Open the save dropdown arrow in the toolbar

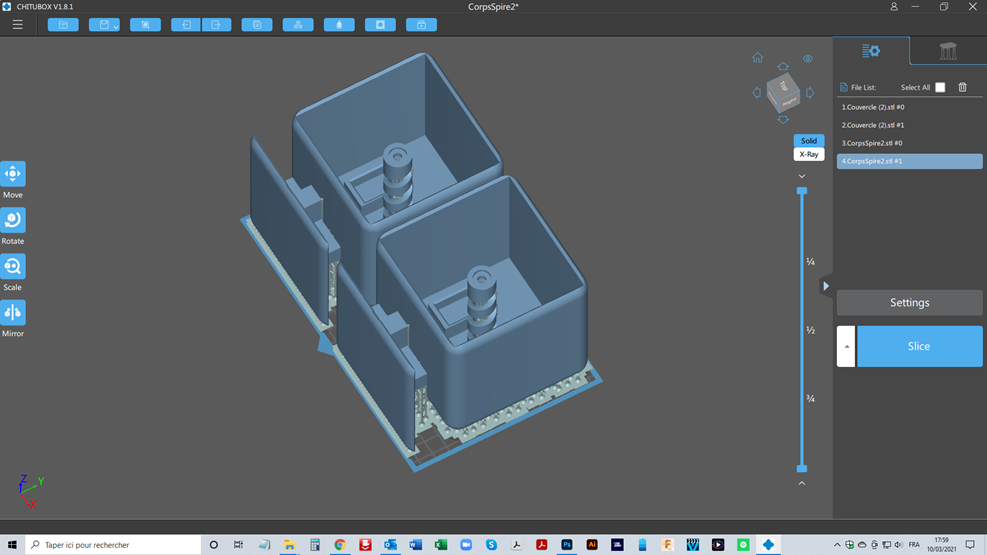pyautogui.click(x=116, y=26)
